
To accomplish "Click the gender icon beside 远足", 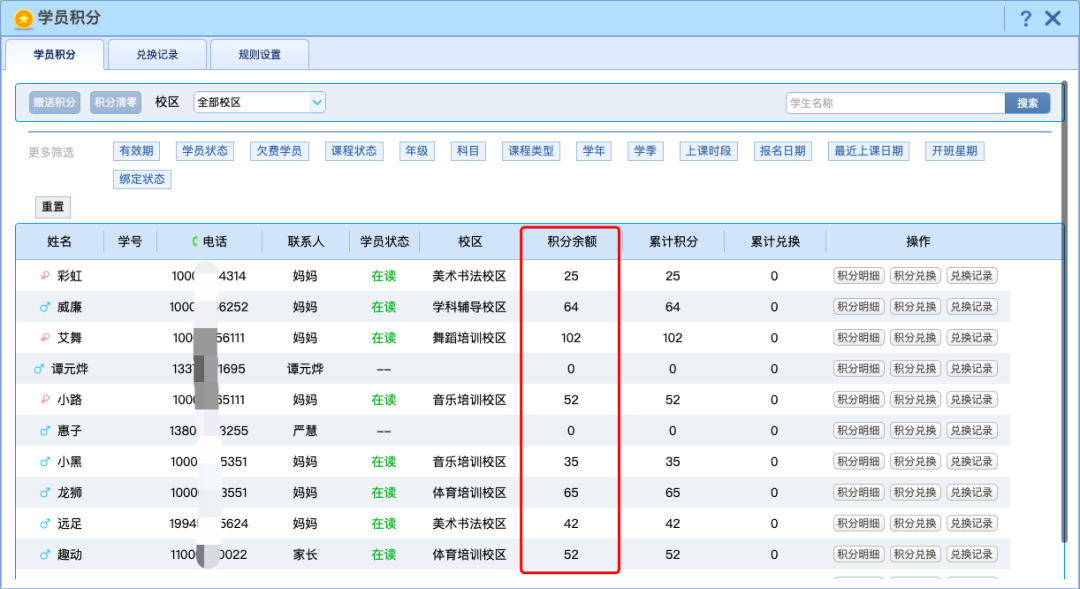I will pos(45,524).
